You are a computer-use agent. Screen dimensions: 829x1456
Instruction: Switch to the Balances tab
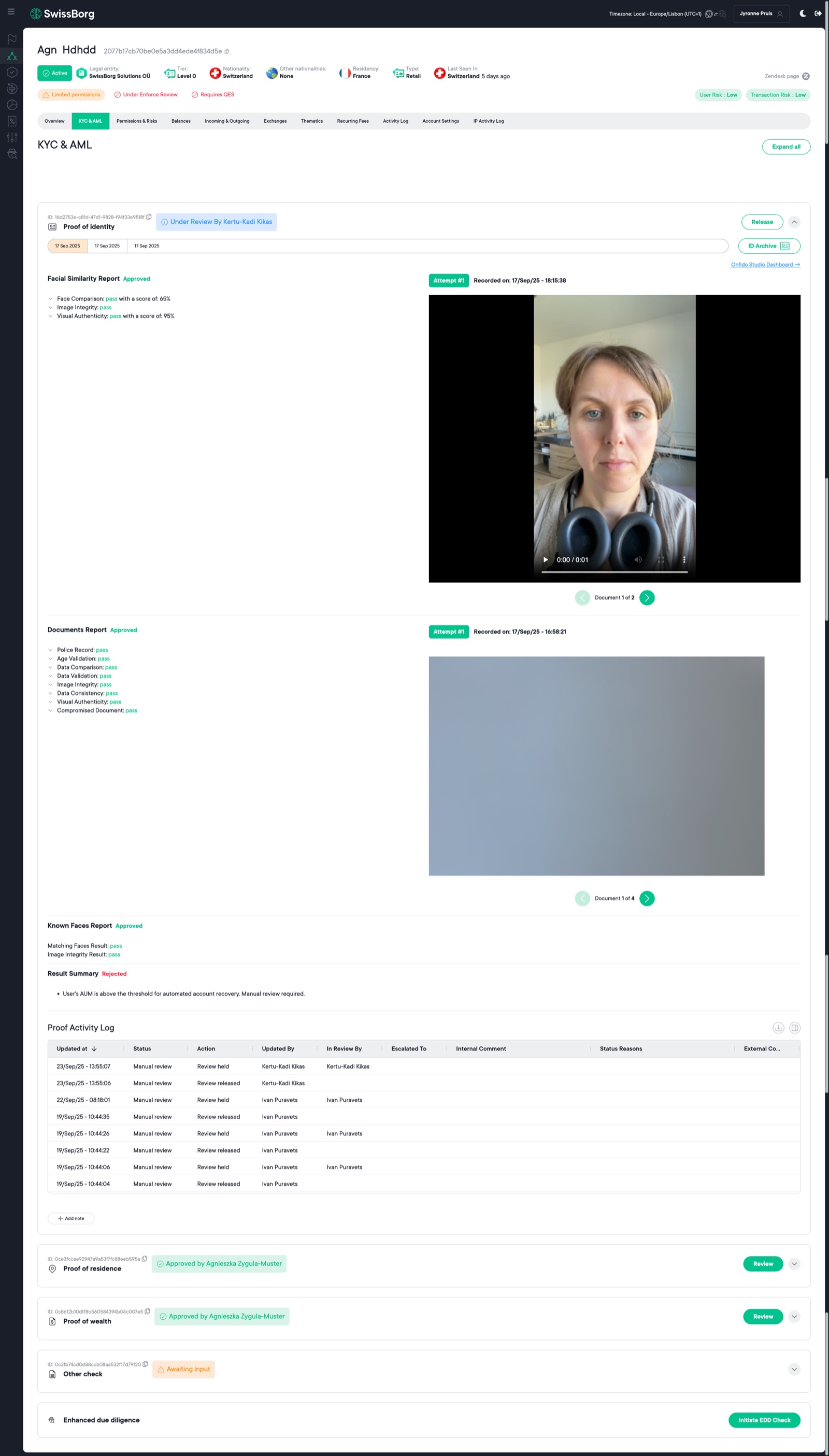[x=181, y=121]
